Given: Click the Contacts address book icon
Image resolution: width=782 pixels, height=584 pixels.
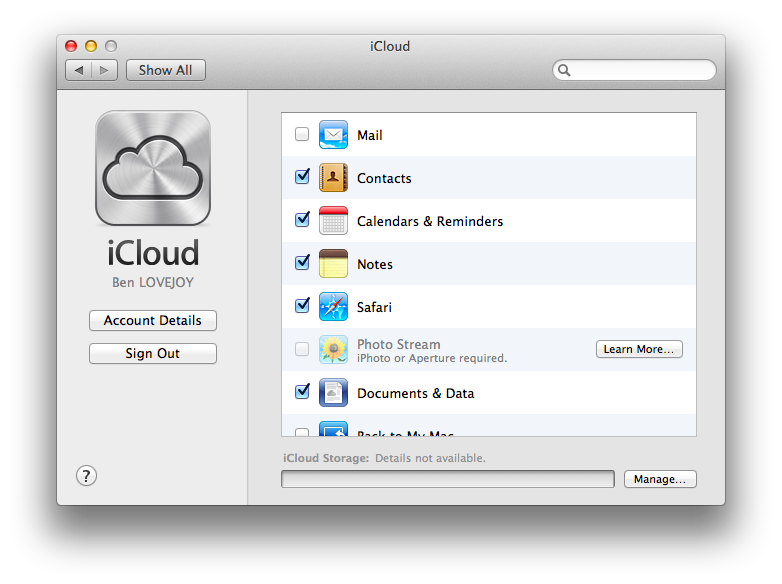Looking at the screenshot, I should 333,178.
